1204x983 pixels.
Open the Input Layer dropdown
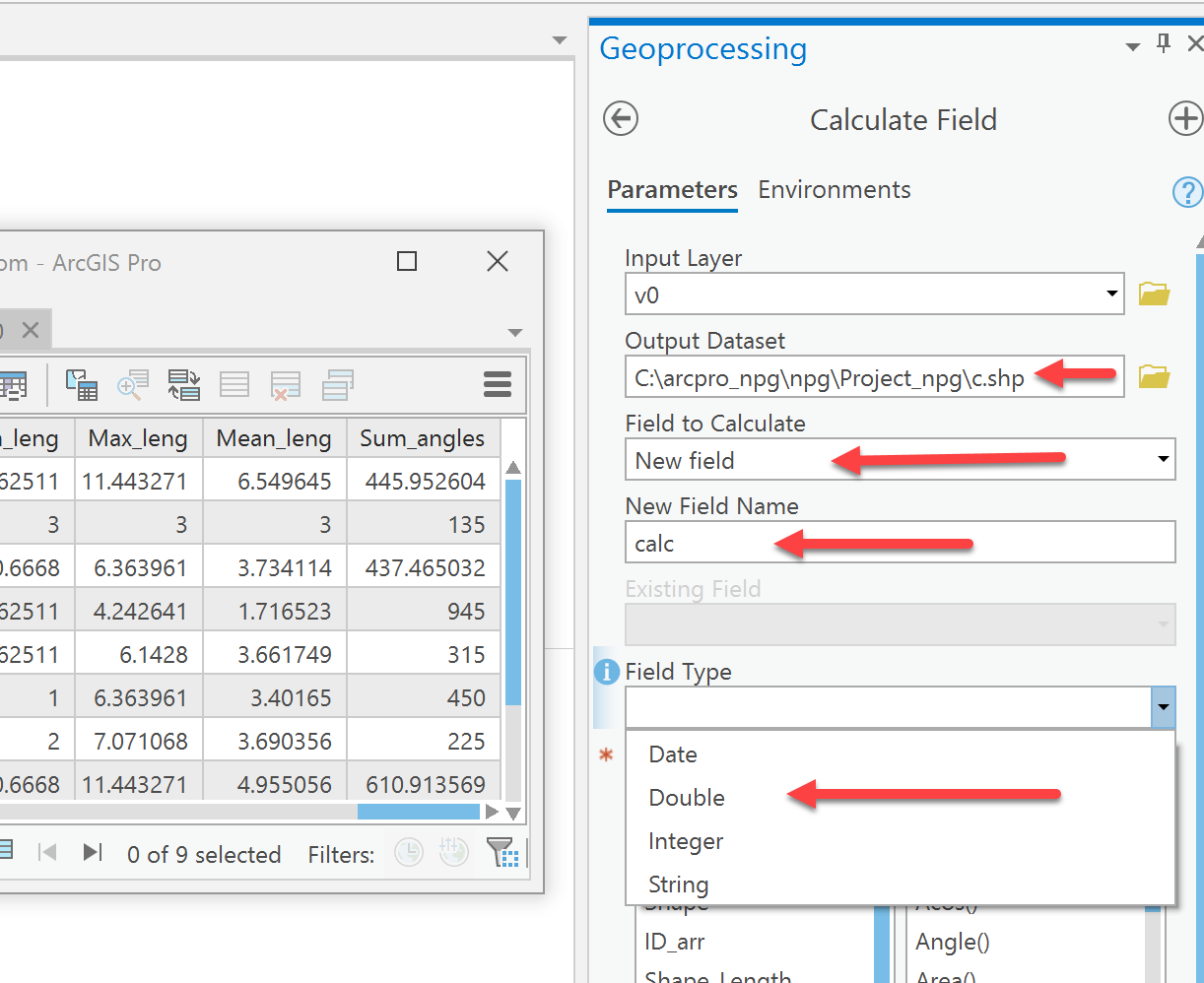pyautogui.click(x=1112, y=294)
